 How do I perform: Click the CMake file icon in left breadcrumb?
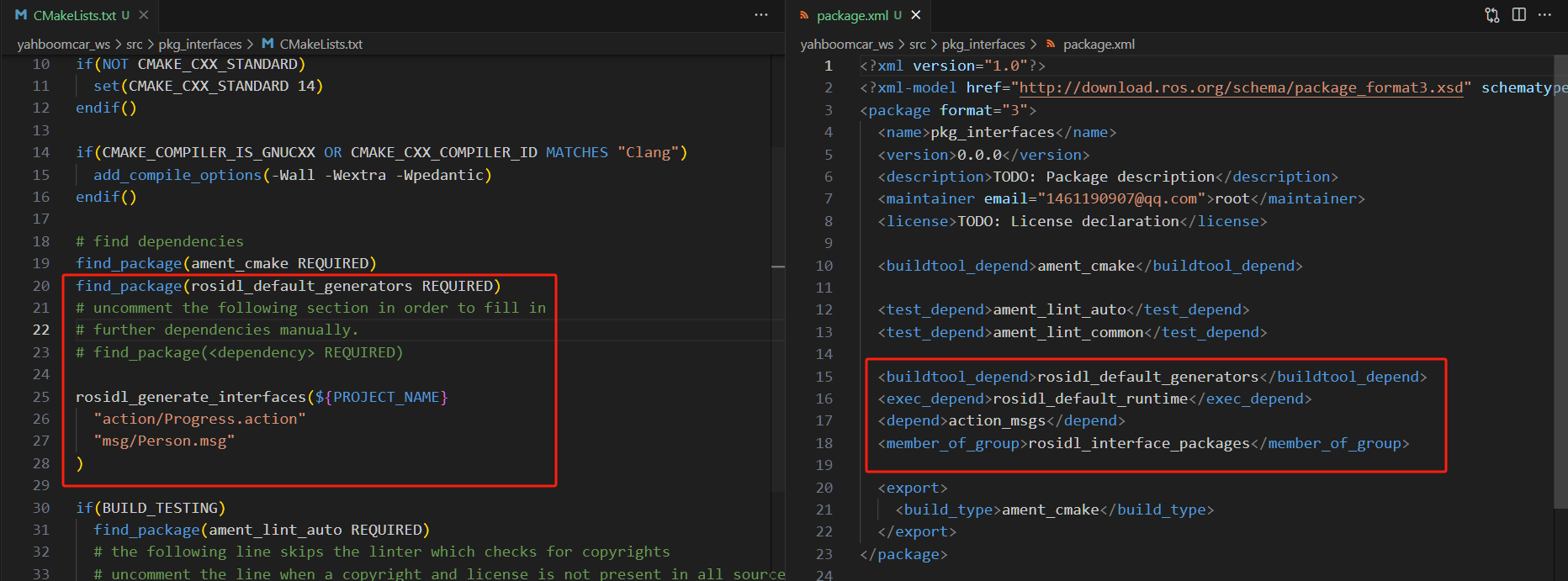point(268,44)
